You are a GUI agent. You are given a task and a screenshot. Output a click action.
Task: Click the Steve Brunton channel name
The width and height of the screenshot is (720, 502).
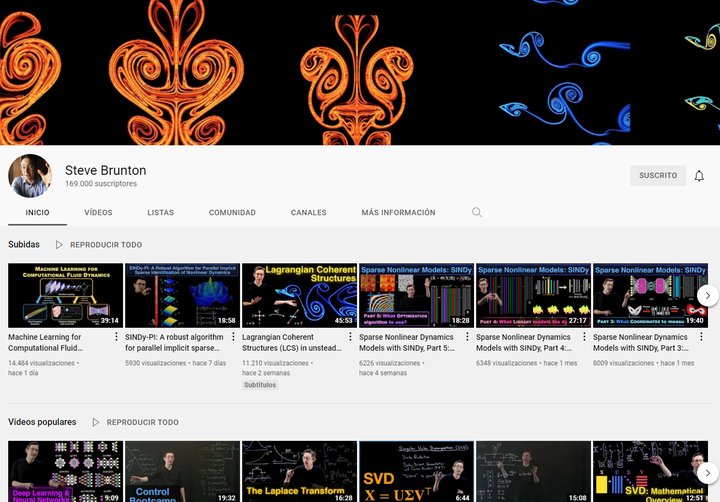click(106, 170)
